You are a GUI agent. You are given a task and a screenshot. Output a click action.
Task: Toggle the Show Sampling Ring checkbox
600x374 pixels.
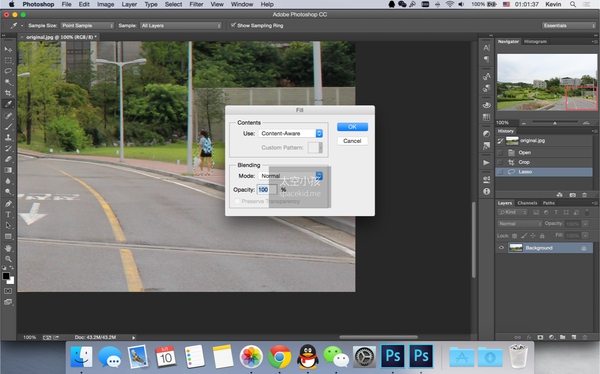pyautogui.click(x=233, y=25)
